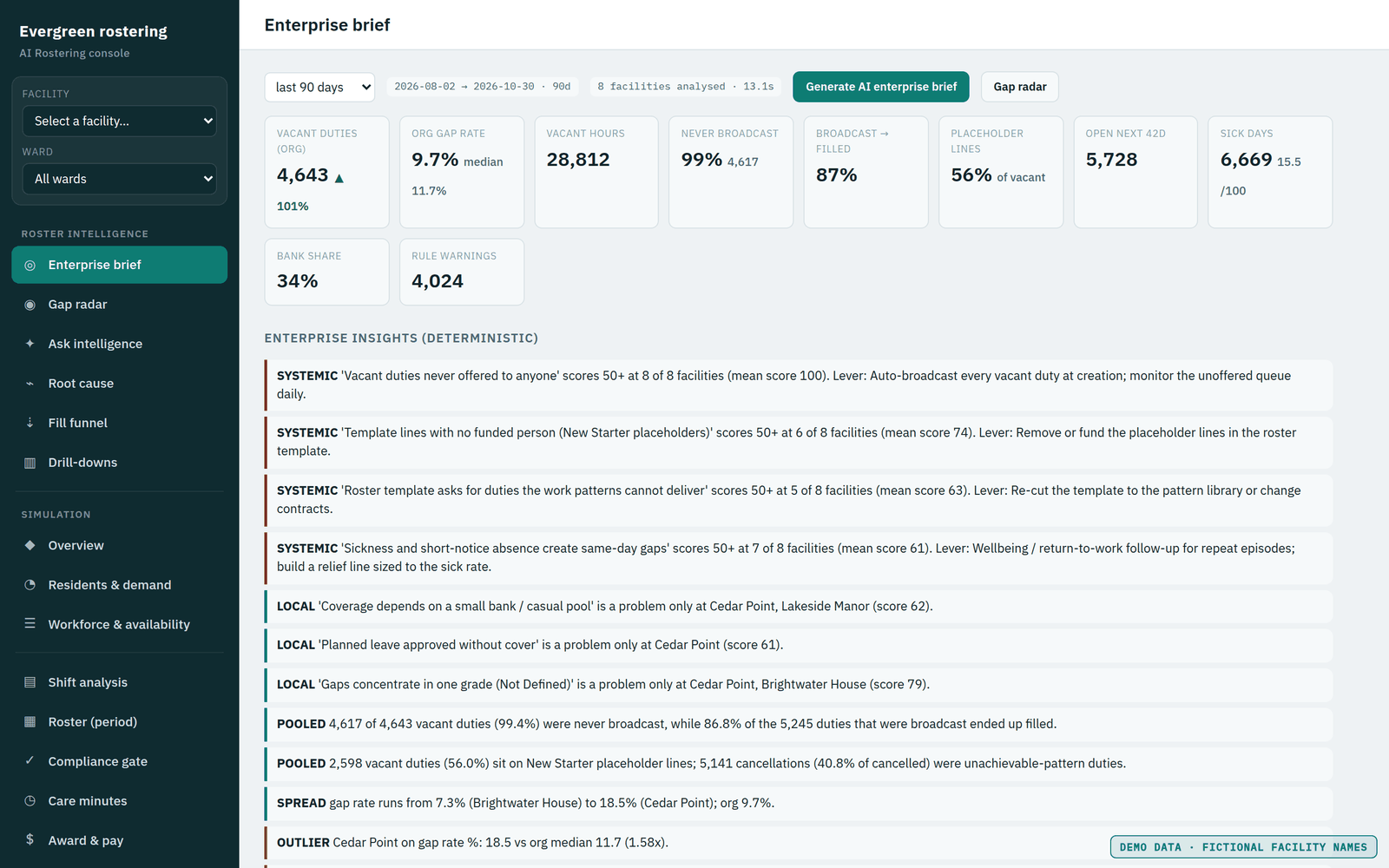Click the Demo data fictional facility names badge
The image size is (1389, 868).
coord(1243,847)
